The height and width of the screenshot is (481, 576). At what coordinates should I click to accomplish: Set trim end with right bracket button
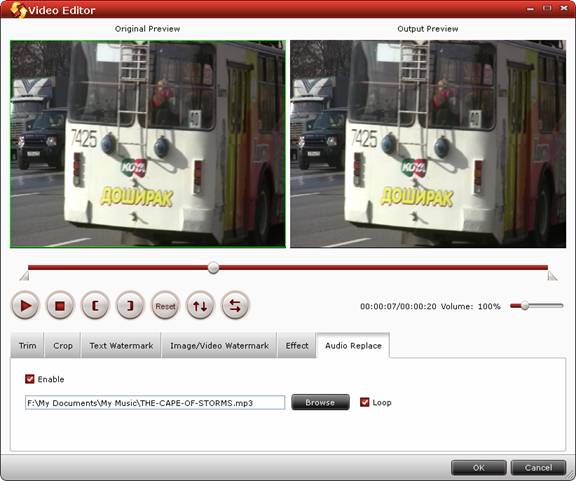point(130,305)
